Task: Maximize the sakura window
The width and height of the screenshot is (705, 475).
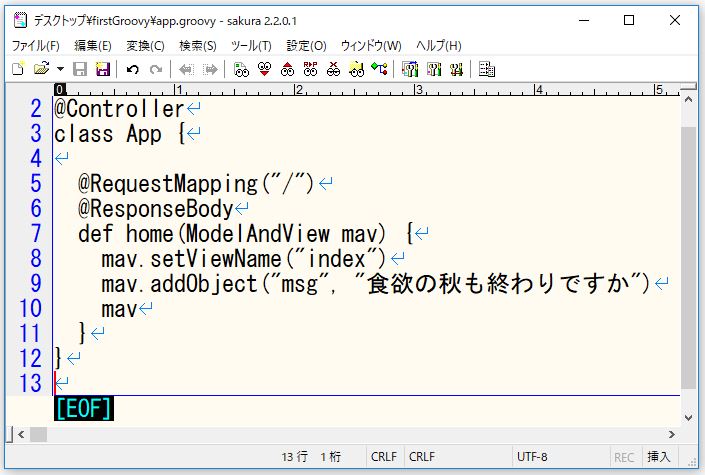Action: coord(629,20)
